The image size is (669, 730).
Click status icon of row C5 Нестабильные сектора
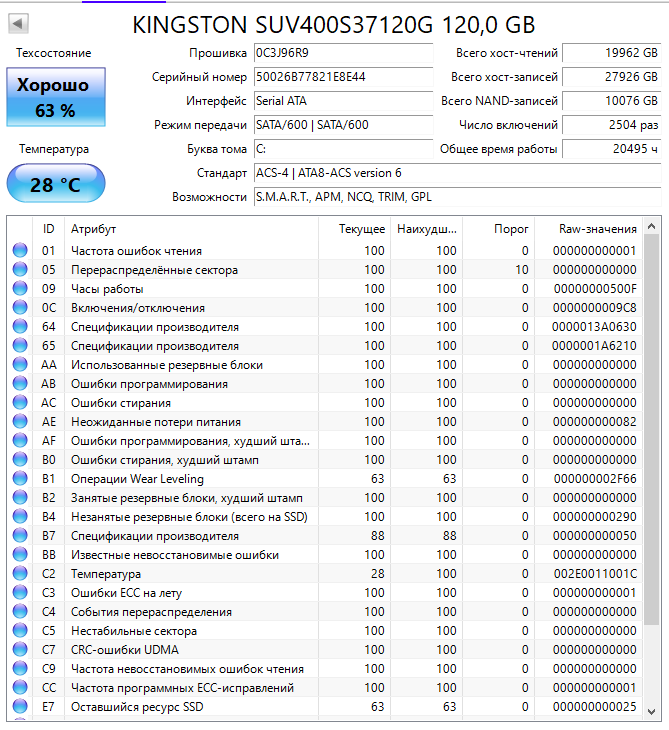tap(20, 631)
